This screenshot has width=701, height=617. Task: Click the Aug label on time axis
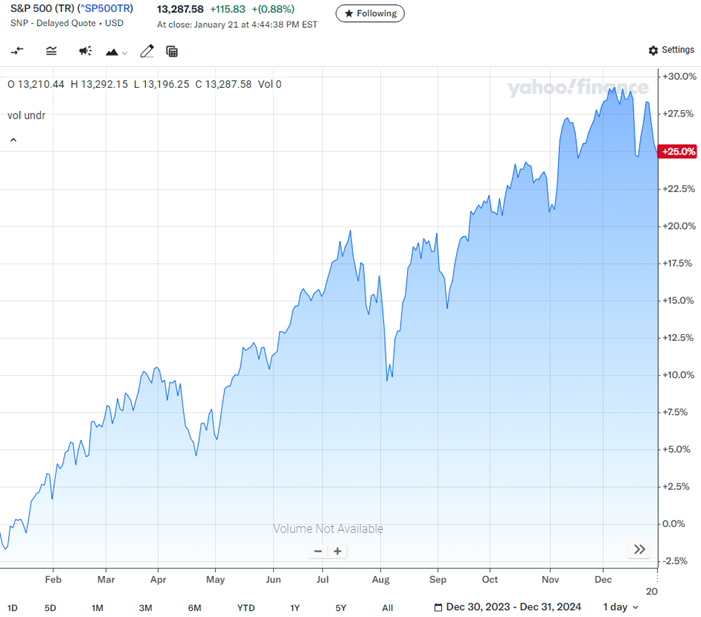click(380, 579)
